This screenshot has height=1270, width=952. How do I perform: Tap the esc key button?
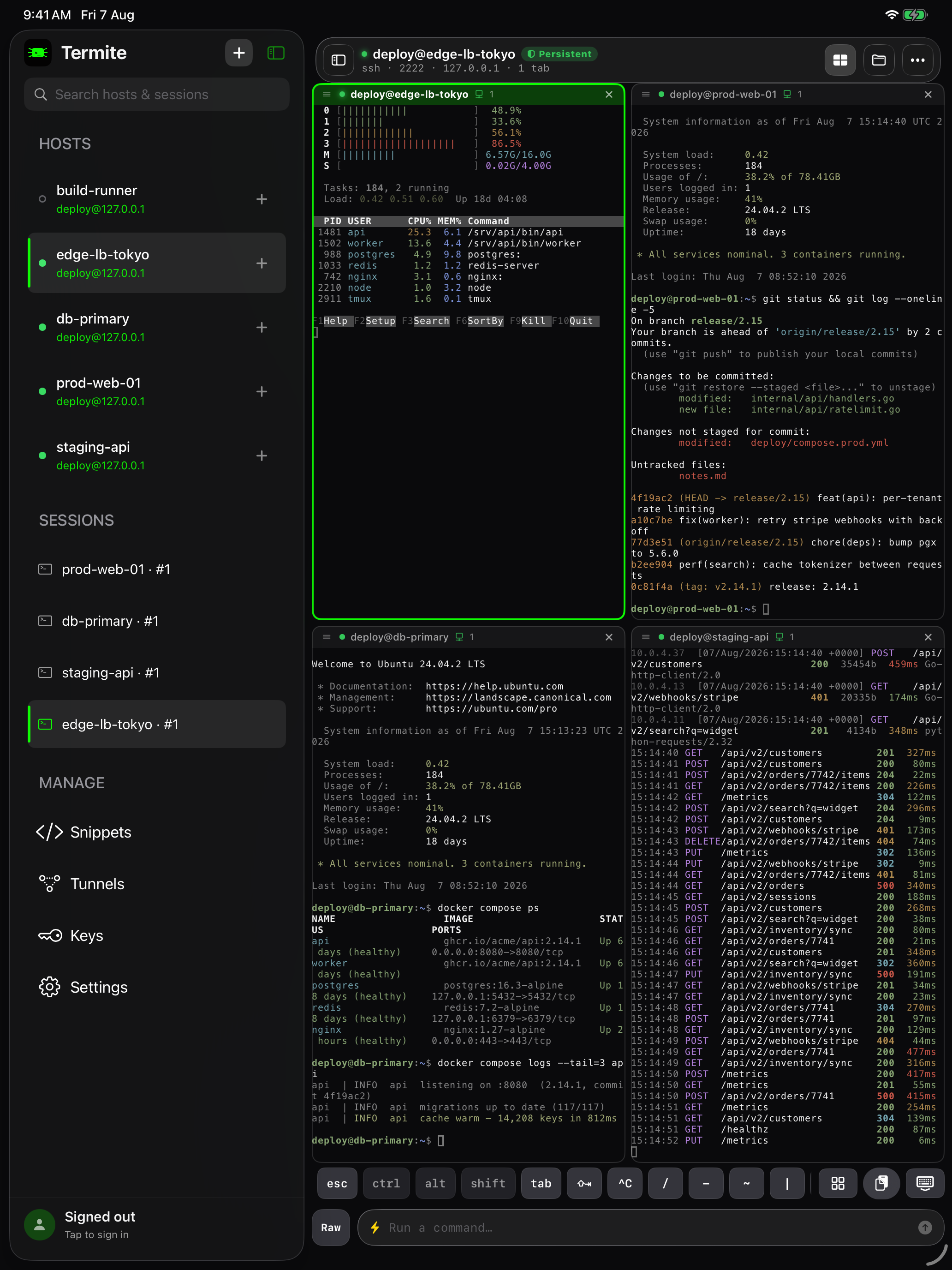coord(337,1183)
